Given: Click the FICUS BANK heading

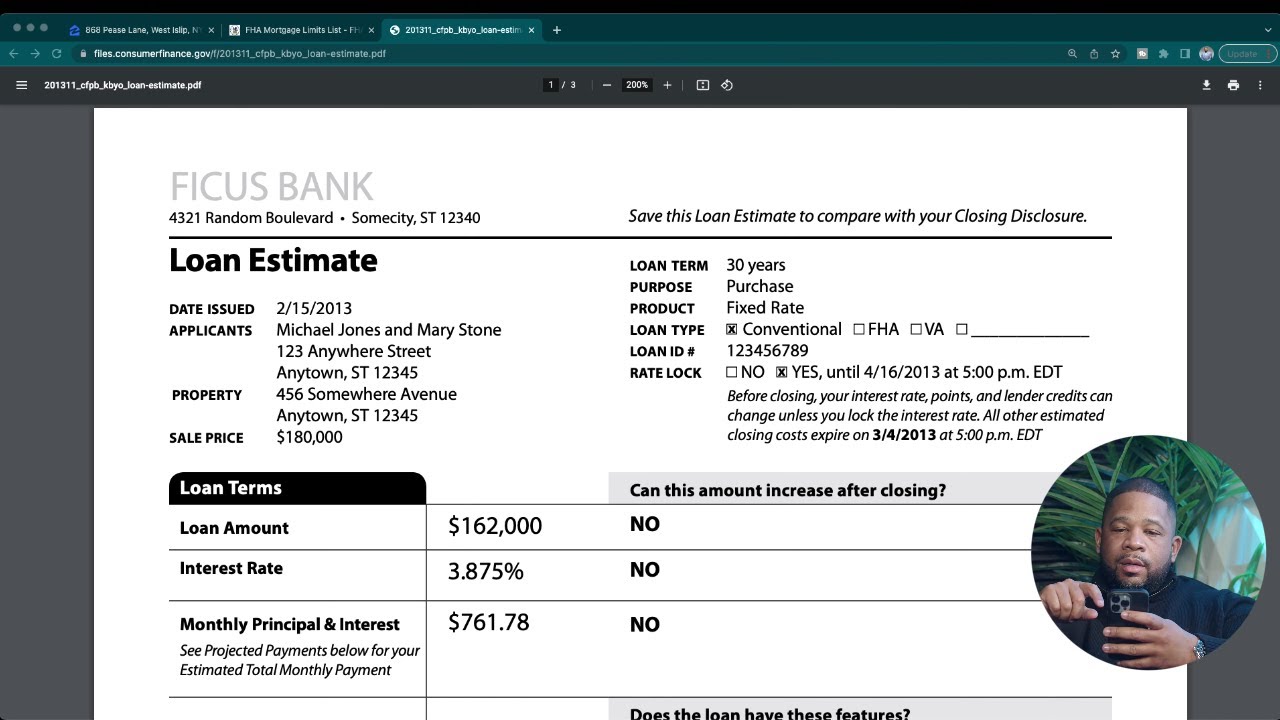Looking at the screenshot, I should point(271,187).
